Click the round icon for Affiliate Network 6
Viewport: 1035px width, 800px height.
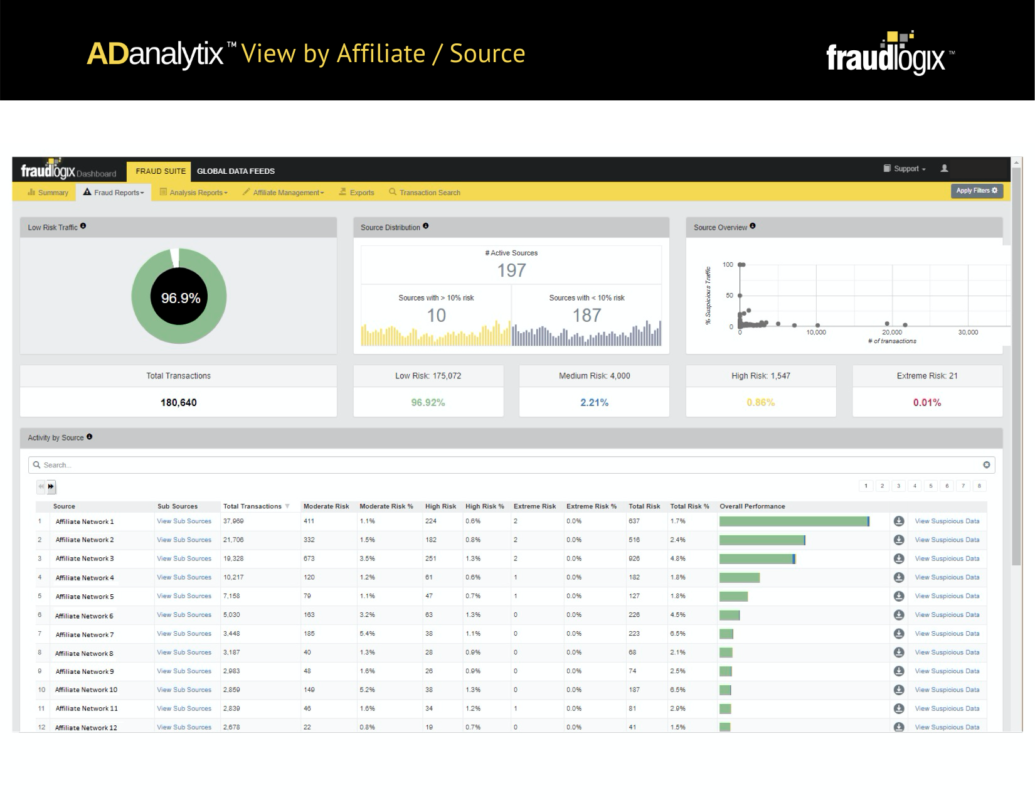click(x=898, y=615)
